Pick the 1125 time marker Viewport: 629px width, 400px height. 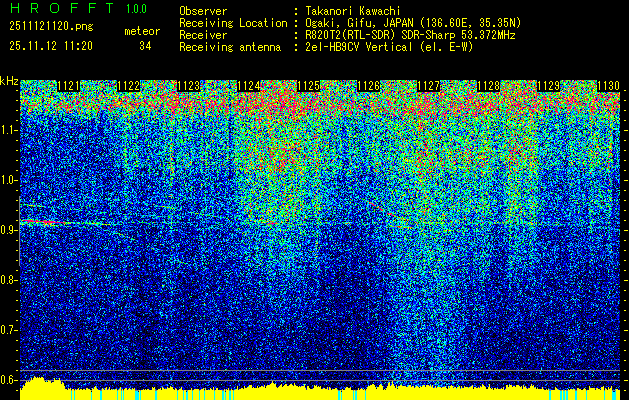coord(309,87)
